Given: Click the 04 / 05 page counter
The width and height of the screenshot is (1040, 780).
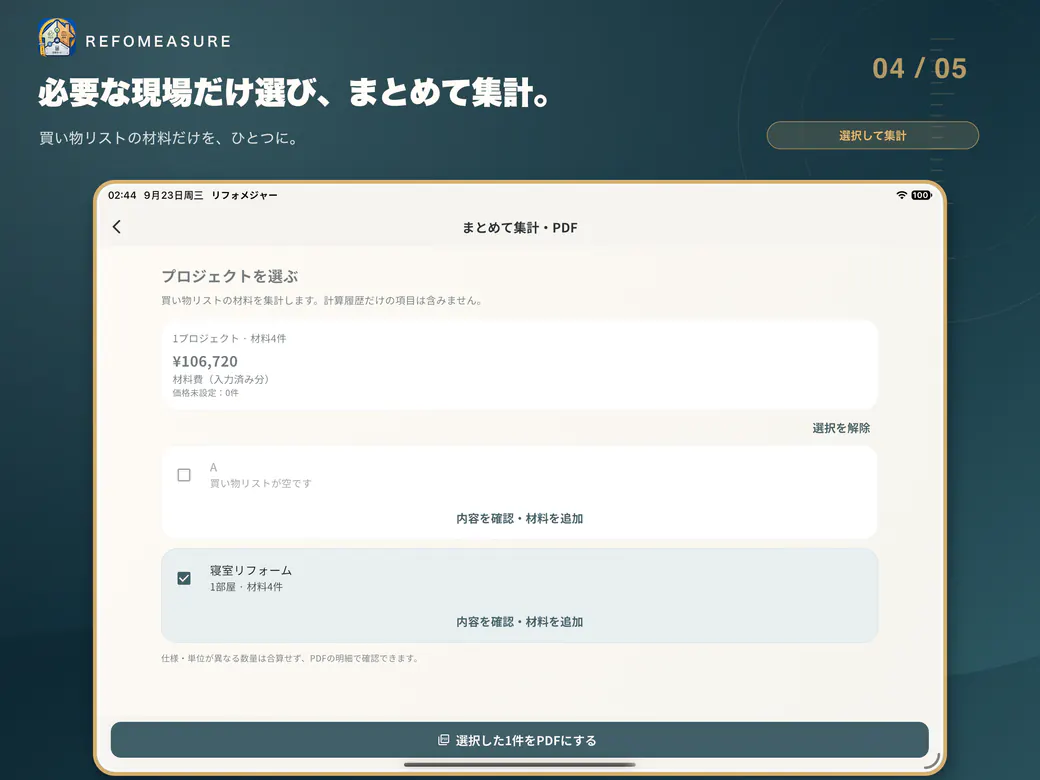Looking at the screenshot, I should pyautogui.click(x=919, y=68).
